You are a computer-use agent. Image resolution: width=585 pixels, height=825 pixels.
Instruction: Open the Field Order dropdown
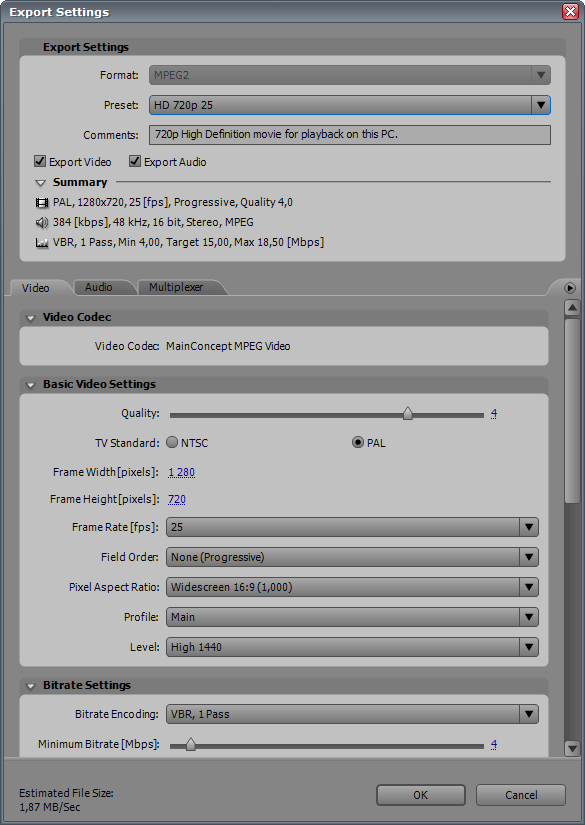point(352,557)
